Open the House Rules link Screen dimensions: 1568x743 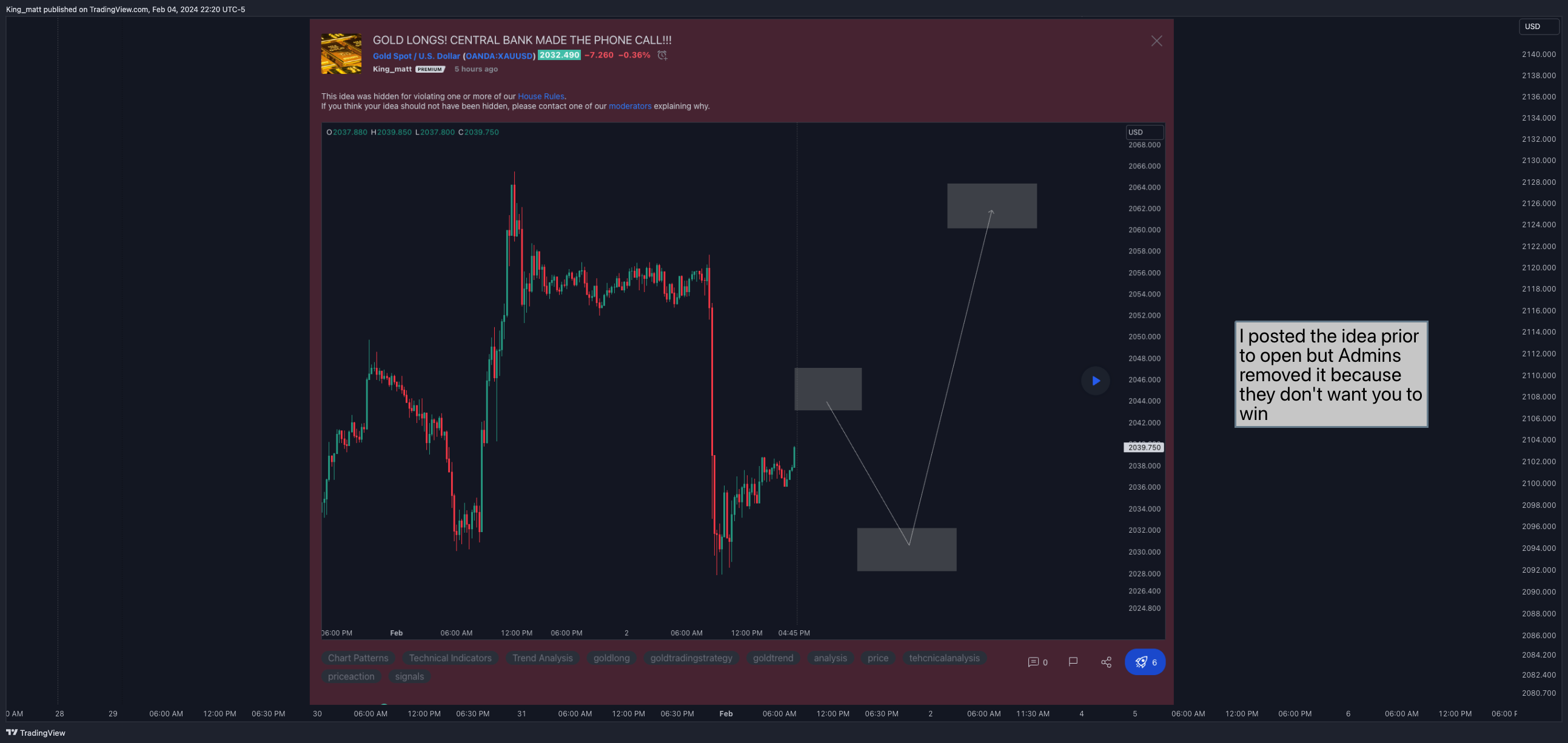pyautogui.click(x=540, y=96)
